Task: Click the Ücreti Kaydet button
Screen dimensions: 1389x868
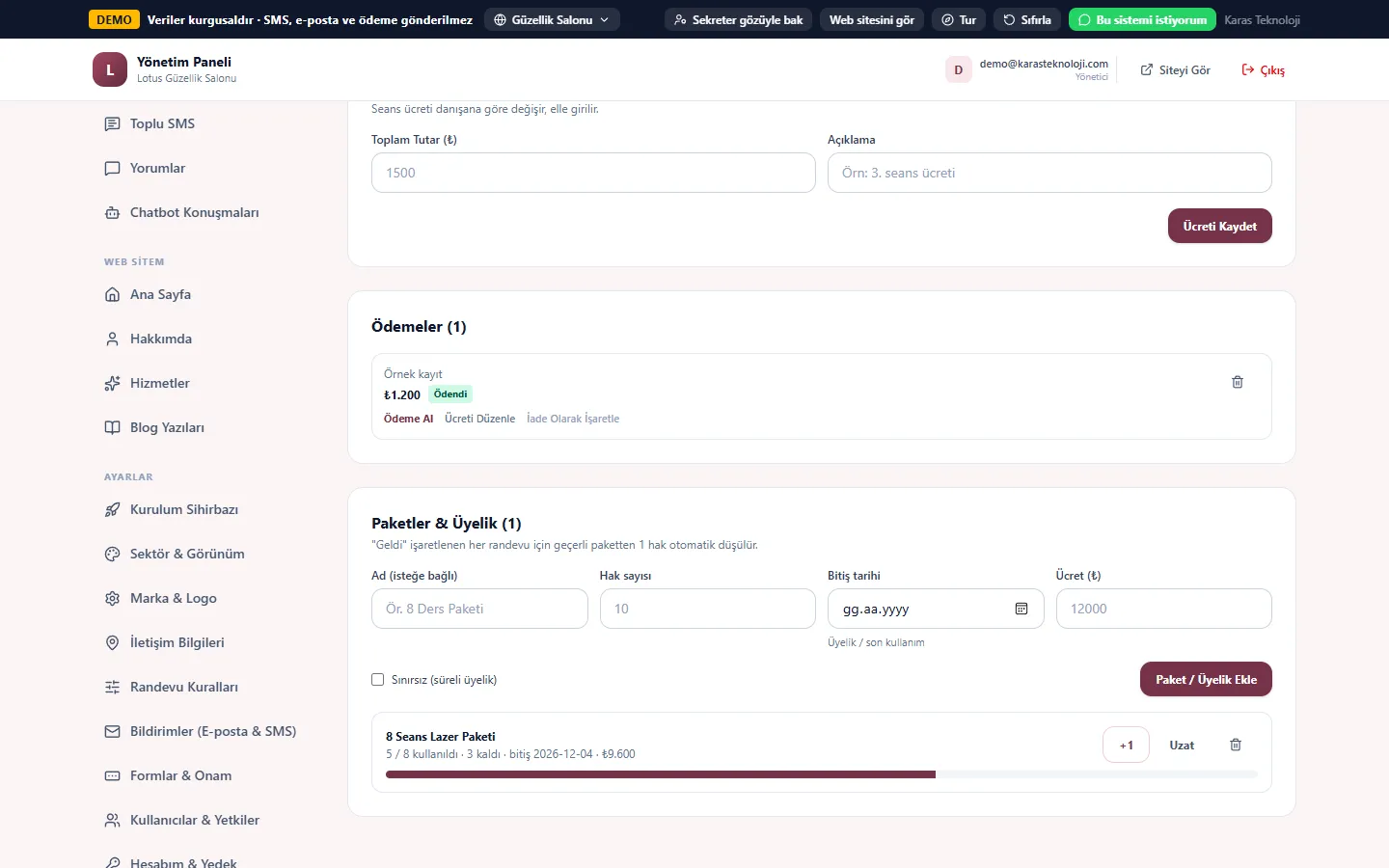Action: tap(1219, 226)
